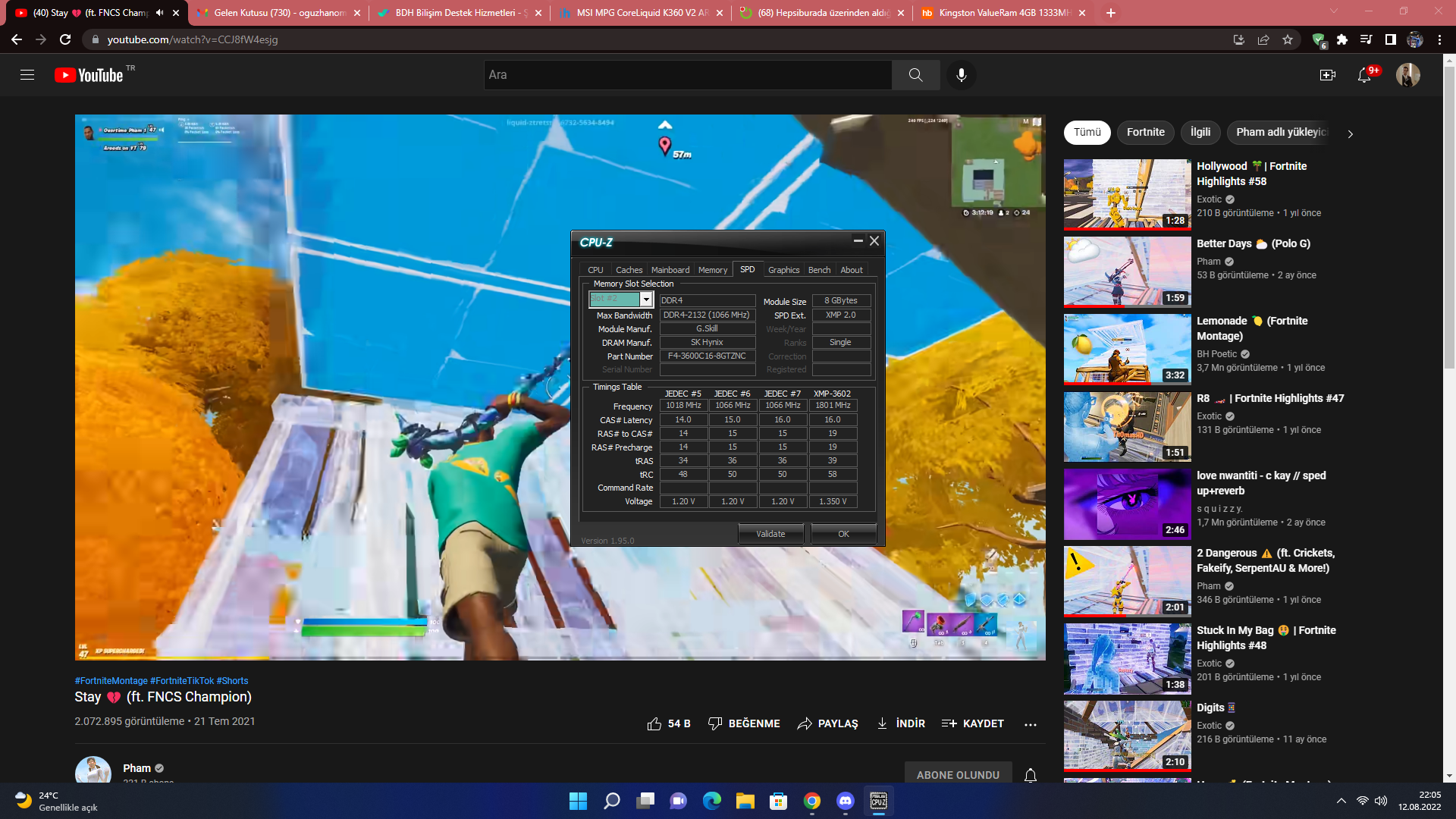Expand filter chips with right chevron
The height and width of the screenshot is (819, 1456).
tap(1350, 133)
